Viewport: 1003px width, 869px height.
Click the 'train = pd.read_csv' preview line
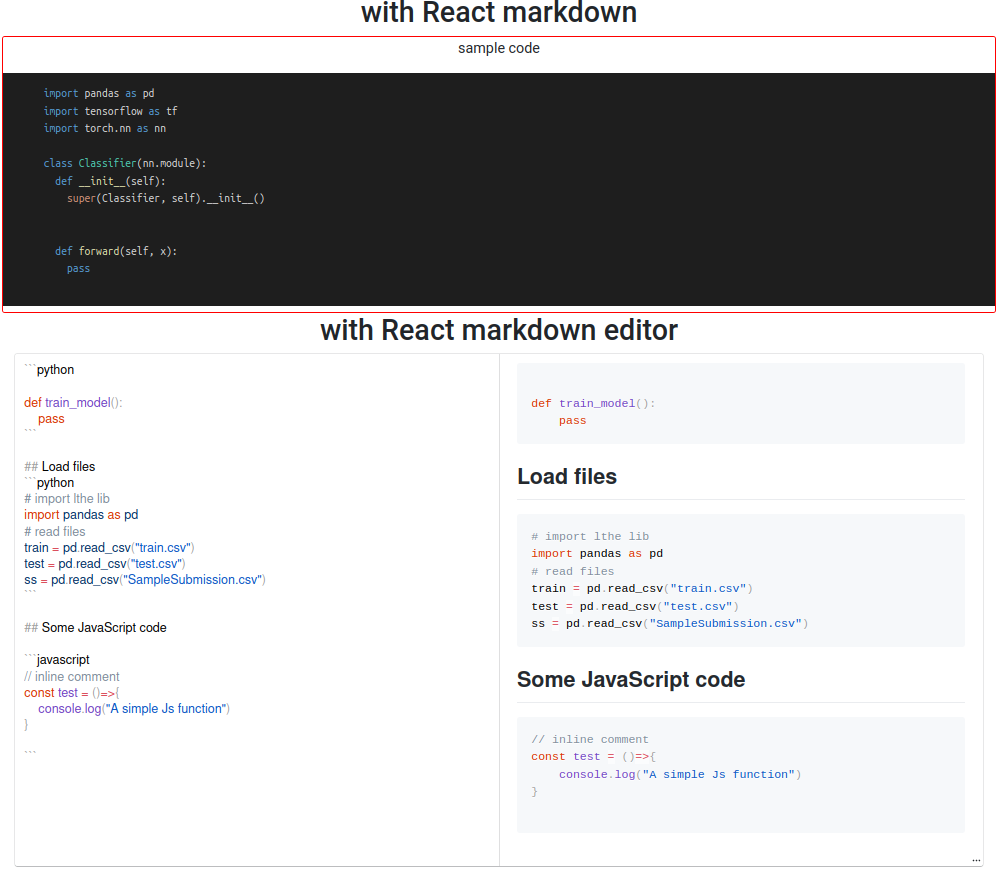click(x=642, y=588)
